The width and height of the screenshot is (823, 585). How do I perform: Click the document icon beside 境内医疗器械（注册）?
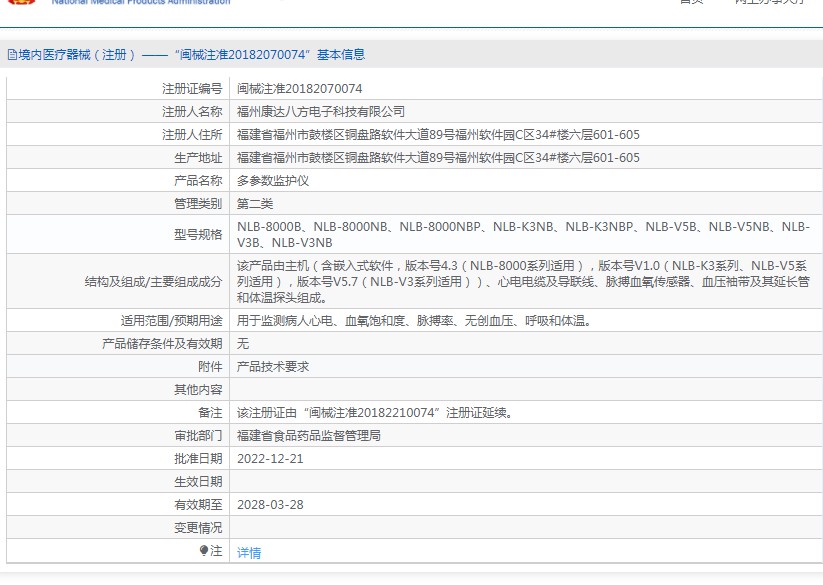(12, 55)
